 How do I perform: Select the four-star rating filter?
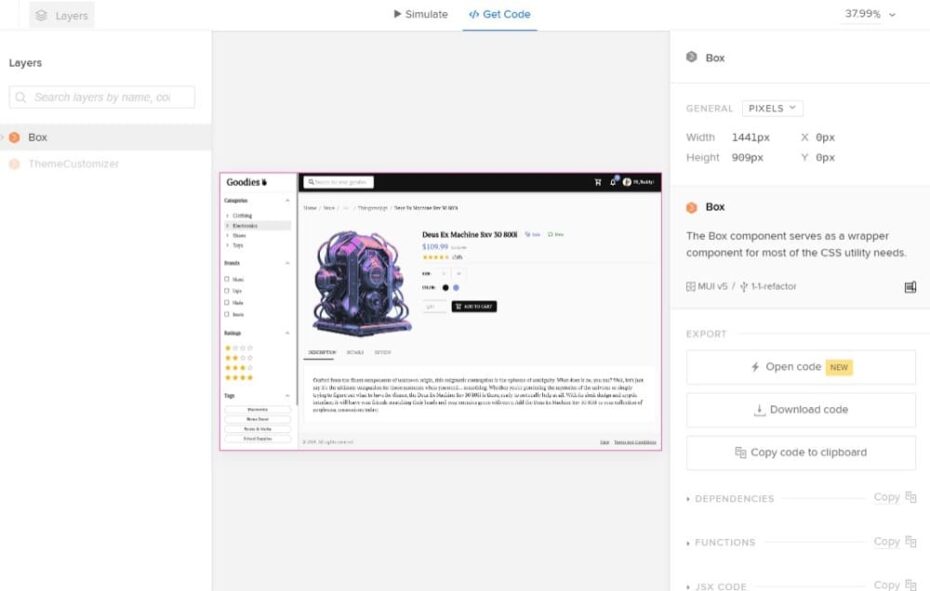coord(237,378)
